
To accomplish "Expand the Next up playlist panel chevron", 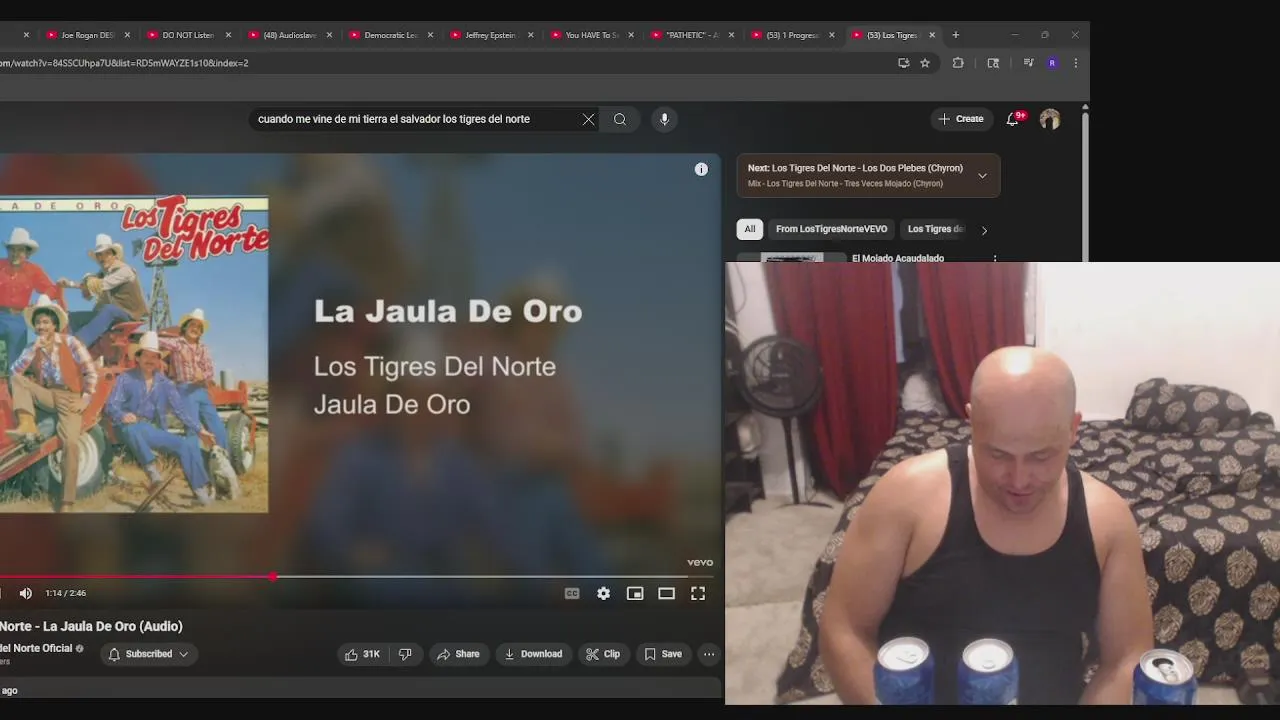I will point(982,176).
